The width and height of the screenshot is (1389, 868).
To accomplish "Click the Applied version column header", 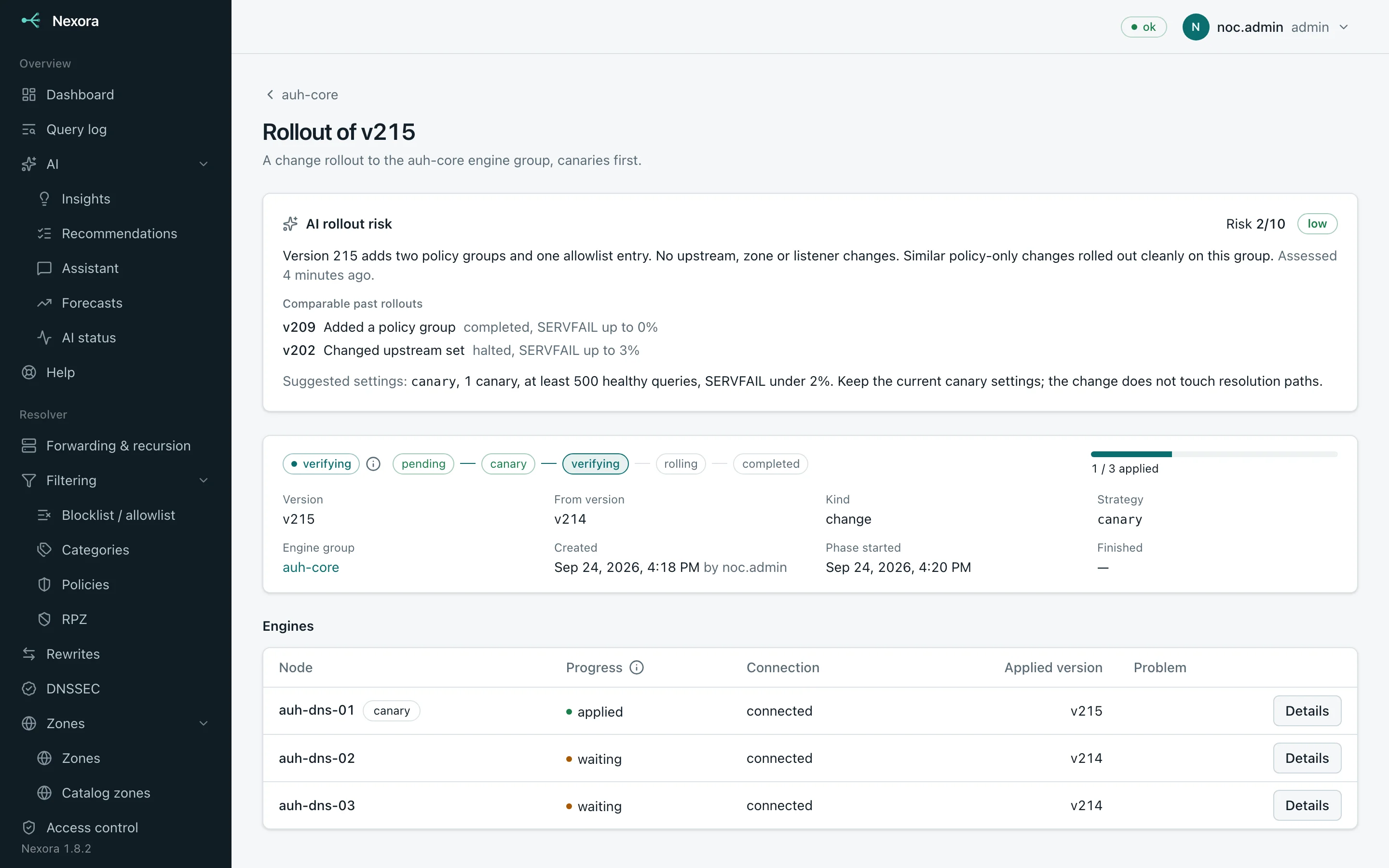I will (x=1053, y=667).
